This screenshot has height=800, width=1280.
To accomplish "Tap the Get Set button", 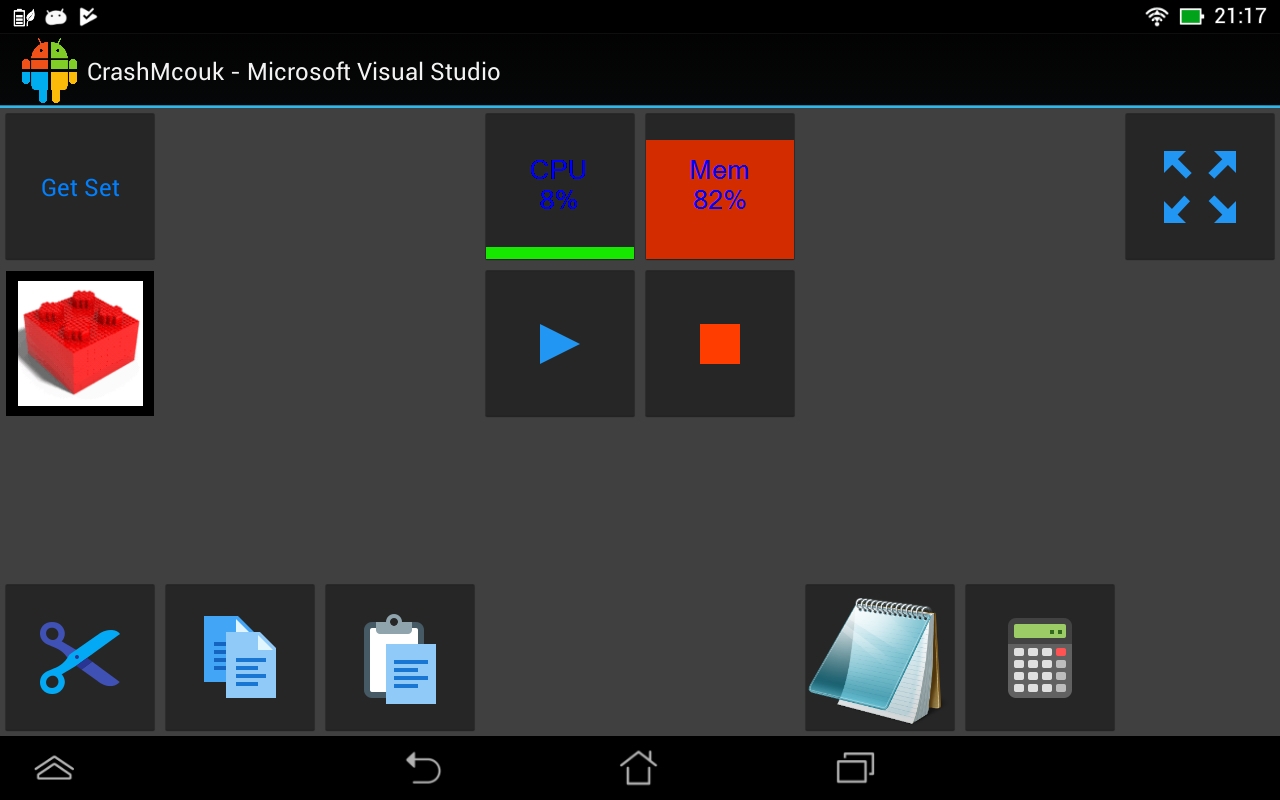I will (80, 187).
